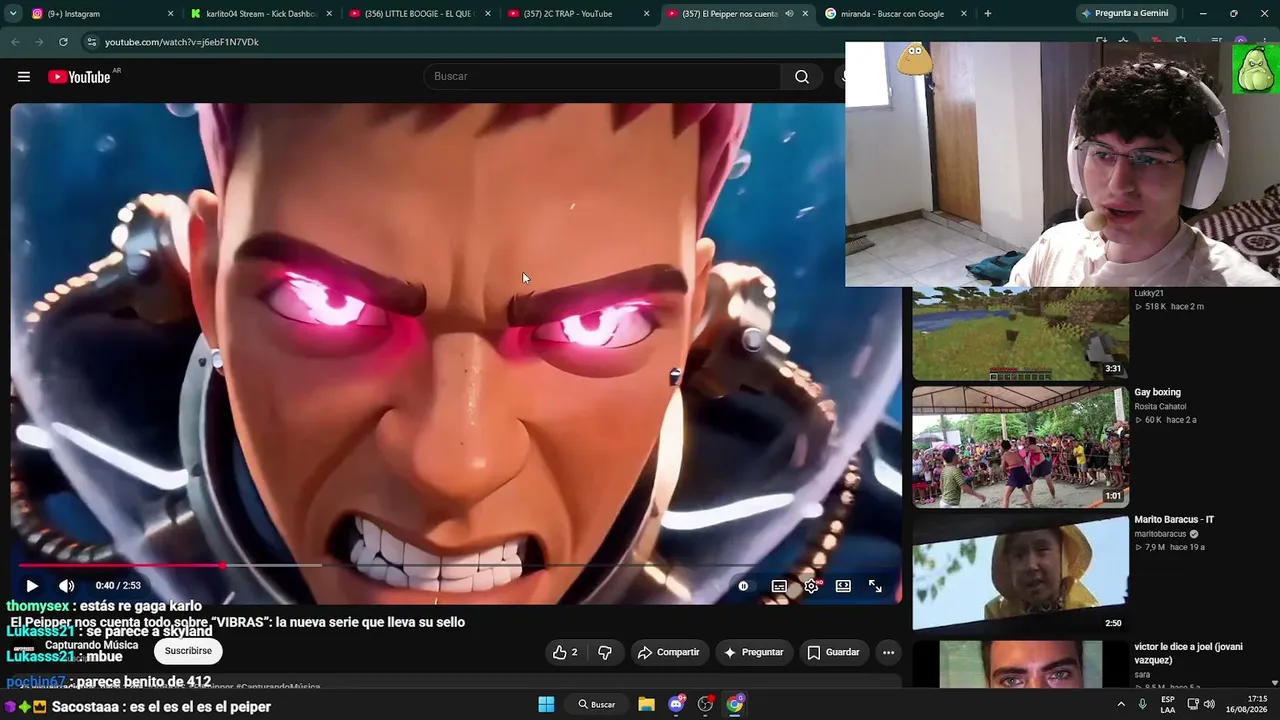Viewport: 1280px width, 720px height.
Task: Dislike the video with thumbs down
Action: click(605, 652)
